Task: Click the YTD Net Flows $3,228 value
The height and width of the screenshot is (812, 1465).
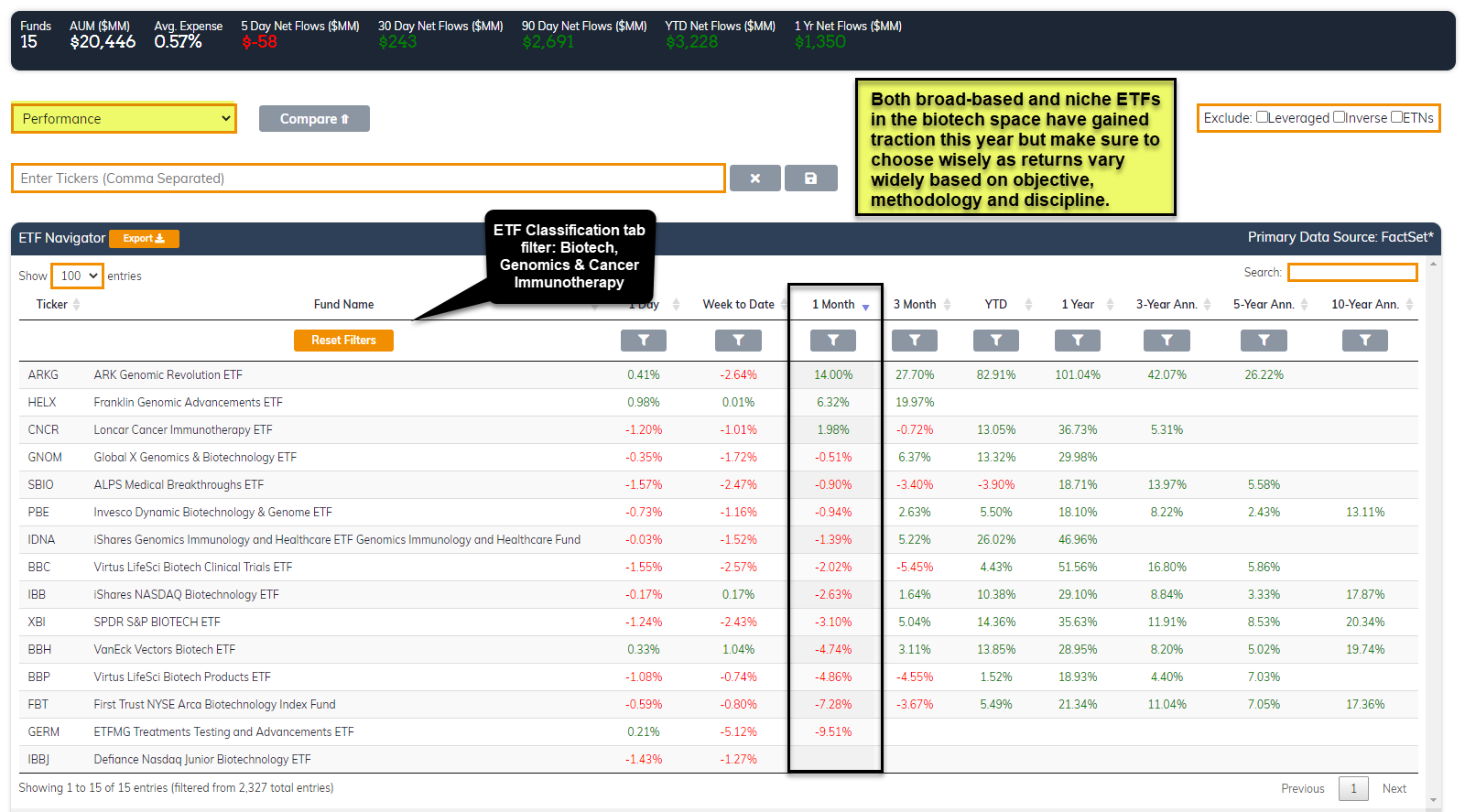Action: (x=692, y=42)
